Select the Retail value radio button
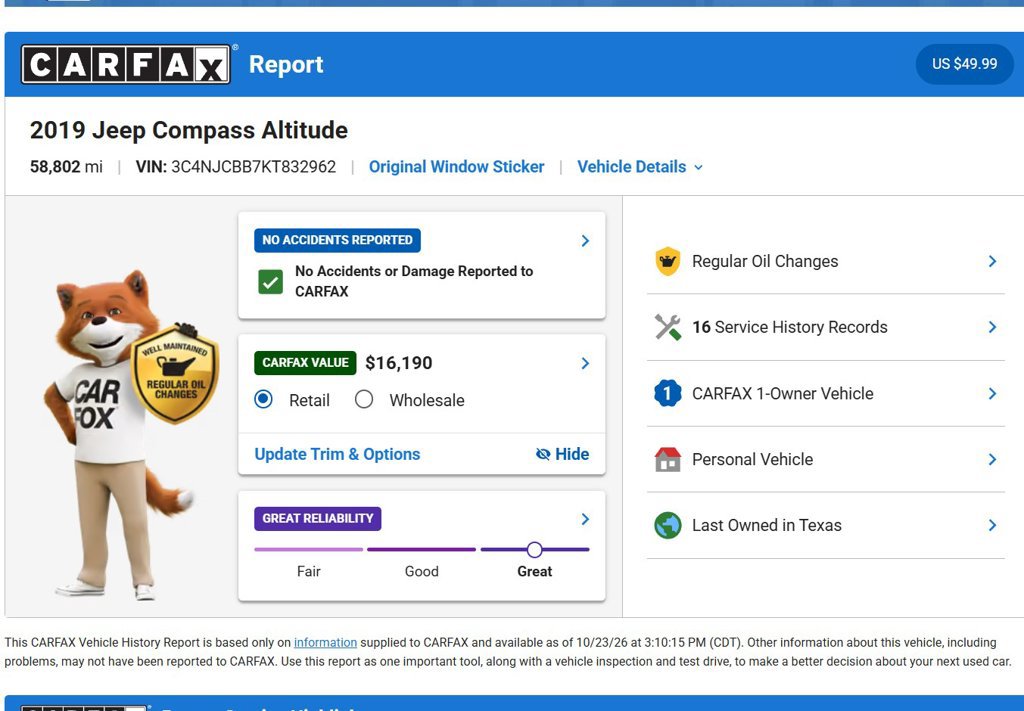Image resolution: width=1024 pixels, height=711 pixels. (x=263, y=399)
